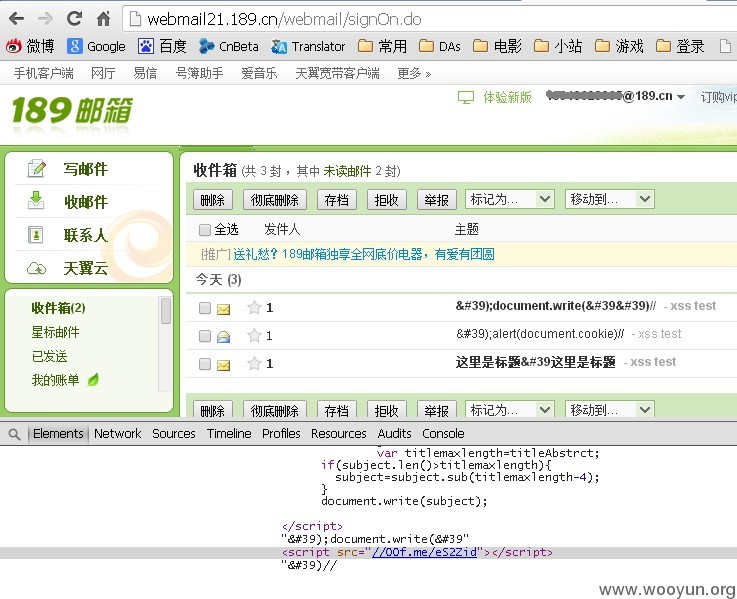Expand the 更多 » navigation menu
The height and width of the screenshot is (599, 737).
pyautogui.click(x=414, y=73)
